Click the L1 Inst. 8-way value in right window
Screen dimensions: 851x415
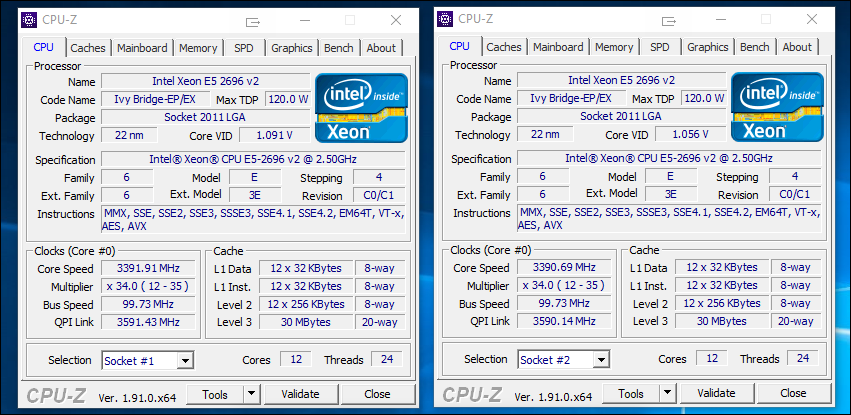point(795,285)
